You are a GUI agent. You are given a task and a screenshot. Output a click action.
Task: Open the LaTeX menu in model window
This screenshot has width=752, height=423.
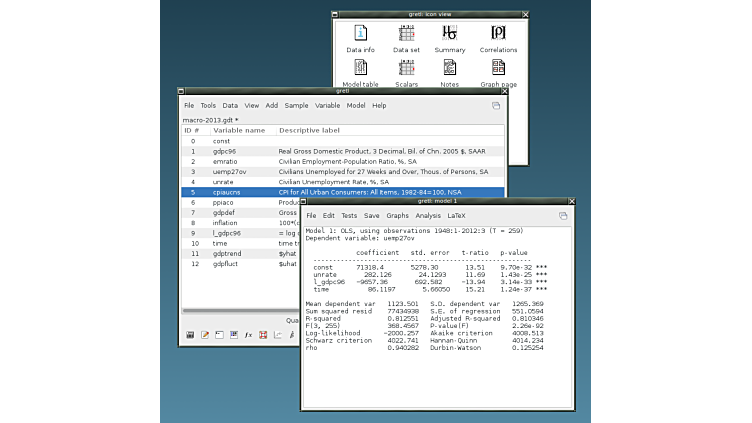point(456,215)
